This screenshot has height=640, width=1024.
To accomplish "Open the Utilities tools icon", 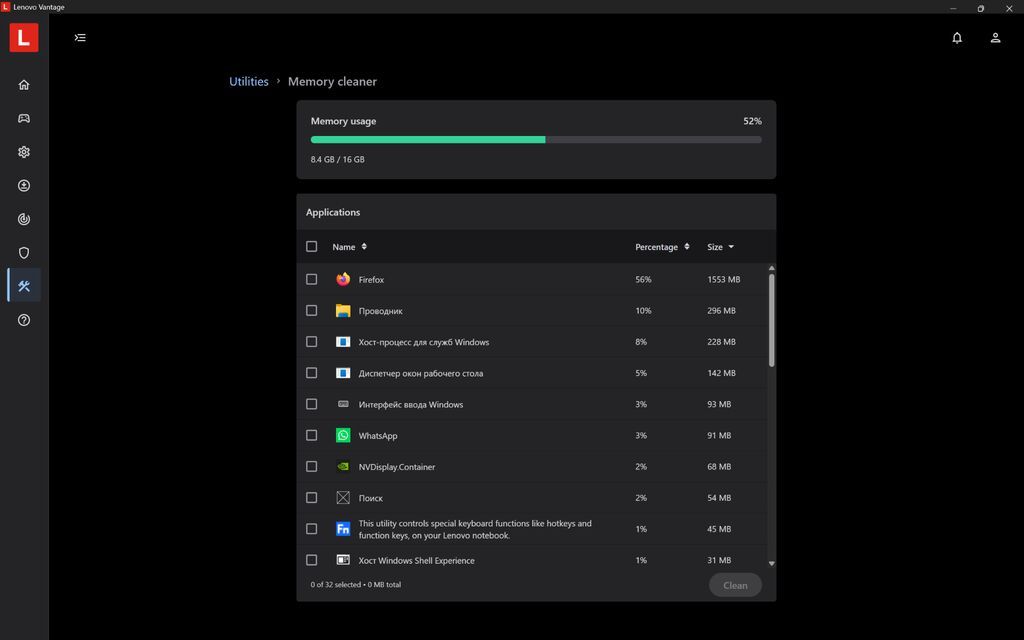I will pos(24,286).
